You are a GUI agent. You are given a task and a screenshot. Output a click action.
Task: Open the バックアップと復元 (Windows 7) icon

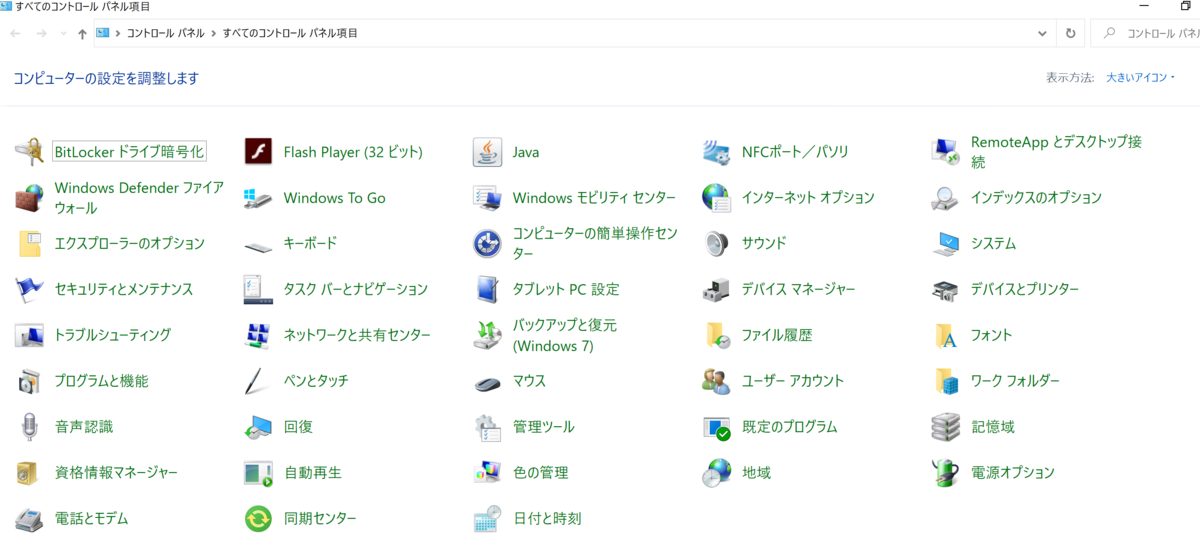coord(487,335)
